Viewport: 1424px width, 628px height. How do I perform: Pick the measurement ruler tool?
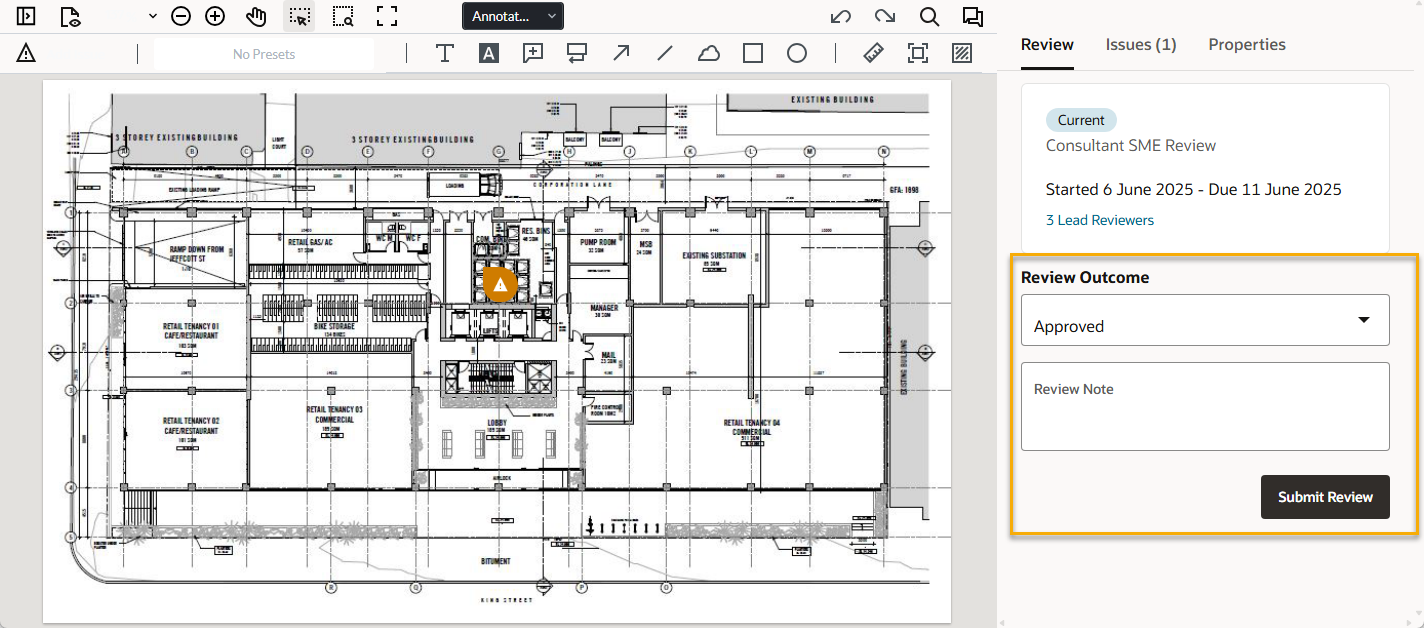(873, 53)
